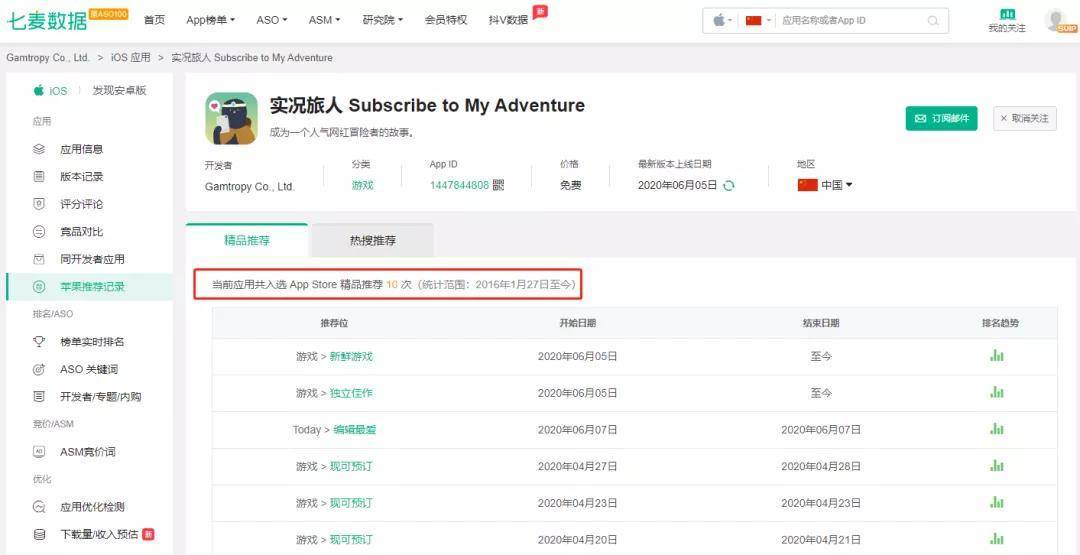Select iOS platform in sidebar
The width and height of the screenshot is (1080, 555).
click(51, 90)
